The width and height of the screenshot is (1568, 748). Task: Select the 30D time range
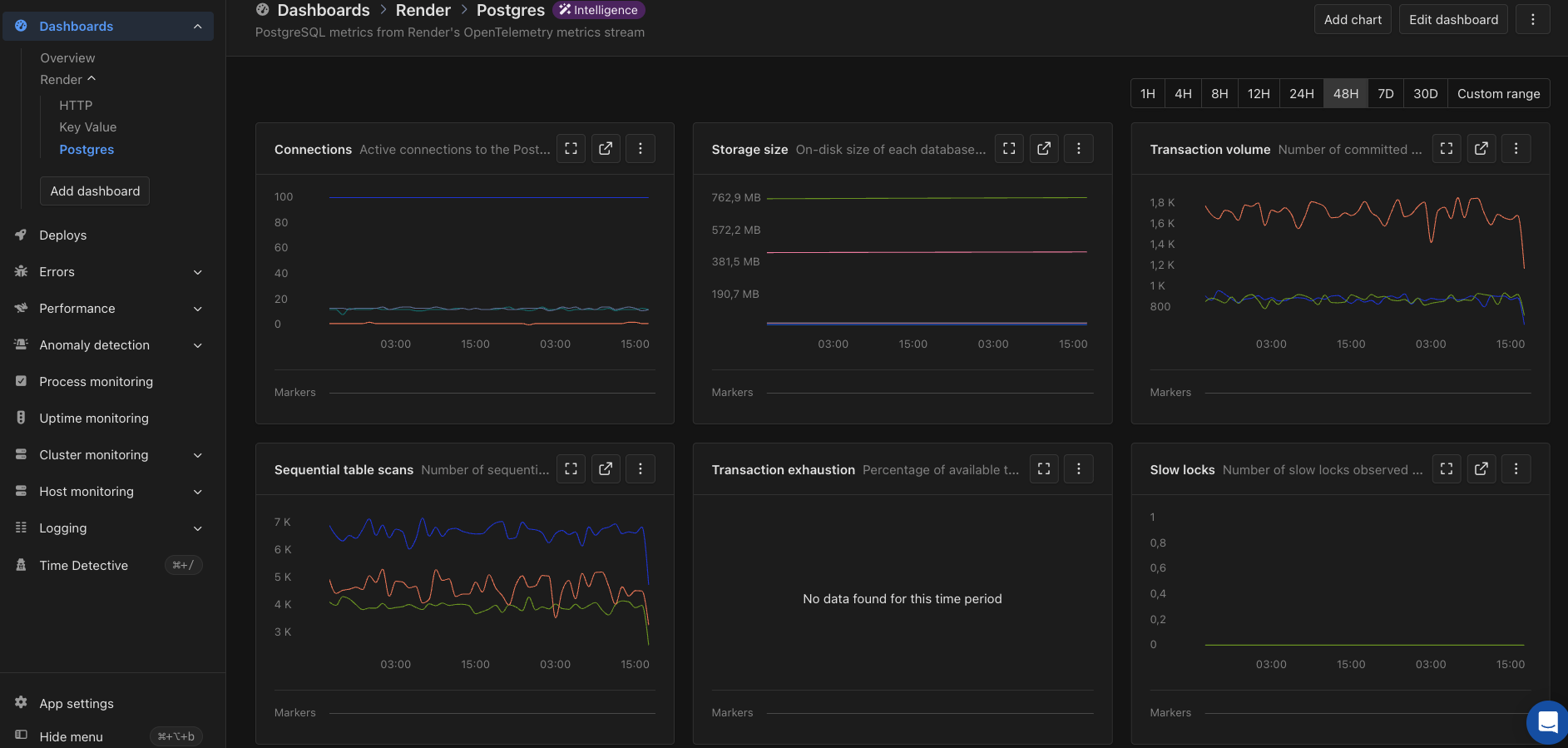[1426, 94]
